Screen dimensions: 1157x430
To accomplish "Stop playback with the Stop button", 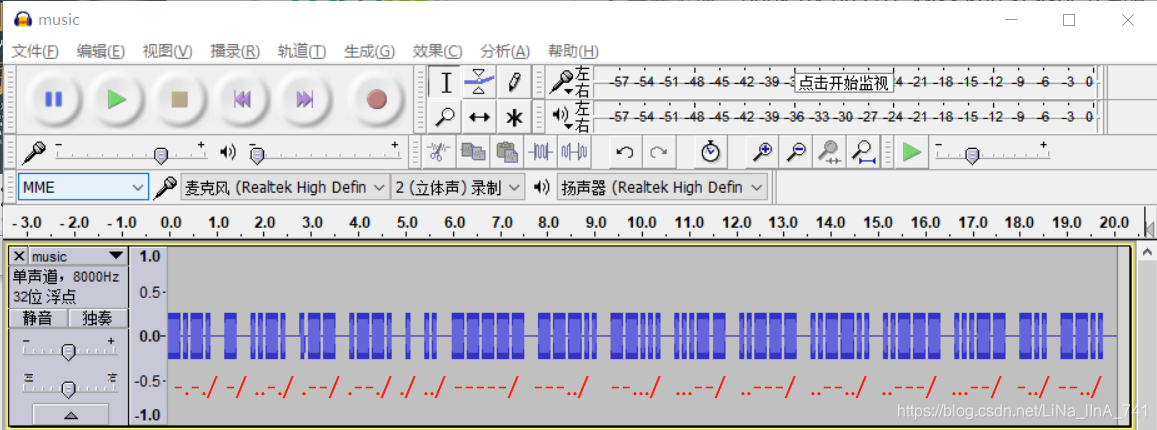I will 179,99.
